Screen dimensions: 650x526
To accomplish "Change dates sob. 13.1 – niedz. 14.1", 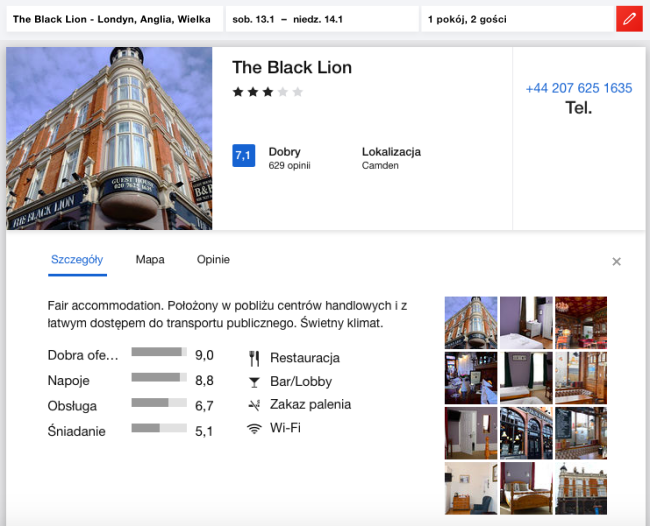I will coord(320,19).
